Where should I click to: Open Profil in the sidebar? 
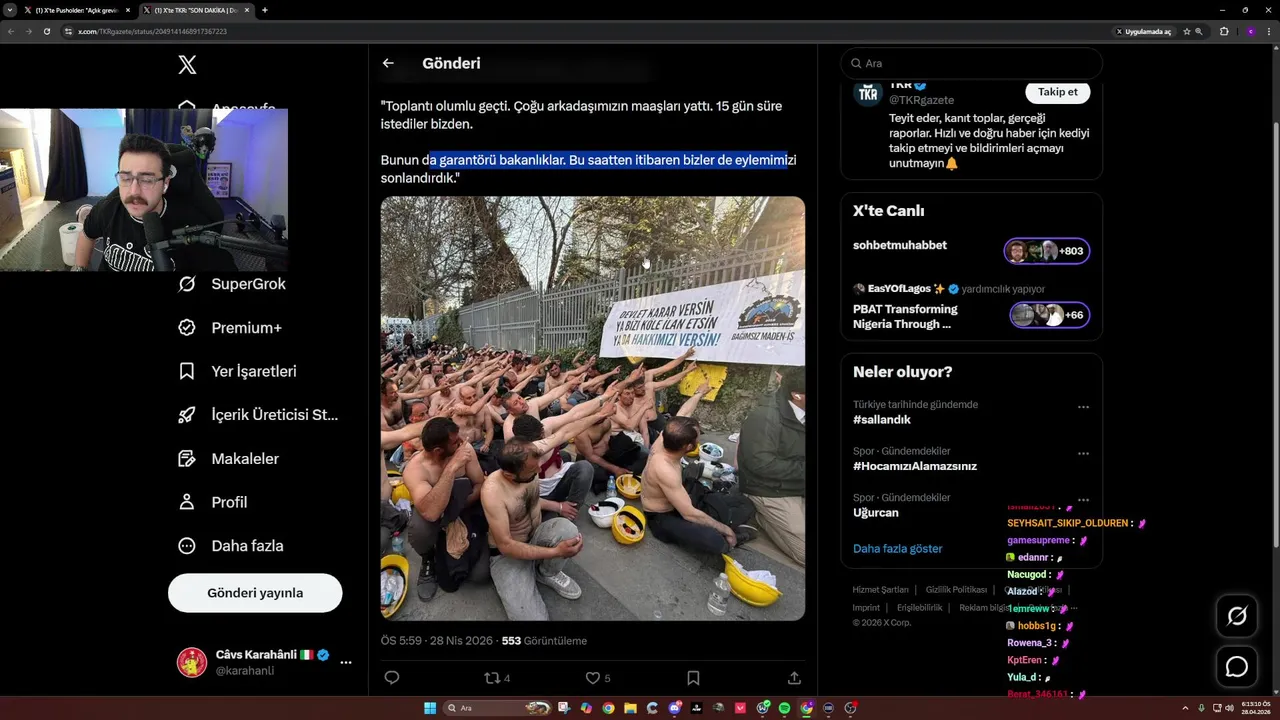211,502
